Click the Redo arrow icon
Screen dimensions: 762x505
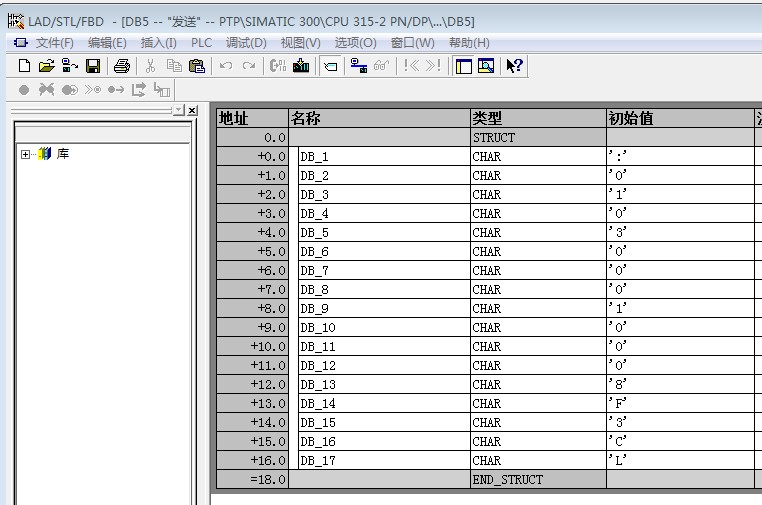pyautogui.click(x=249, y=66)
